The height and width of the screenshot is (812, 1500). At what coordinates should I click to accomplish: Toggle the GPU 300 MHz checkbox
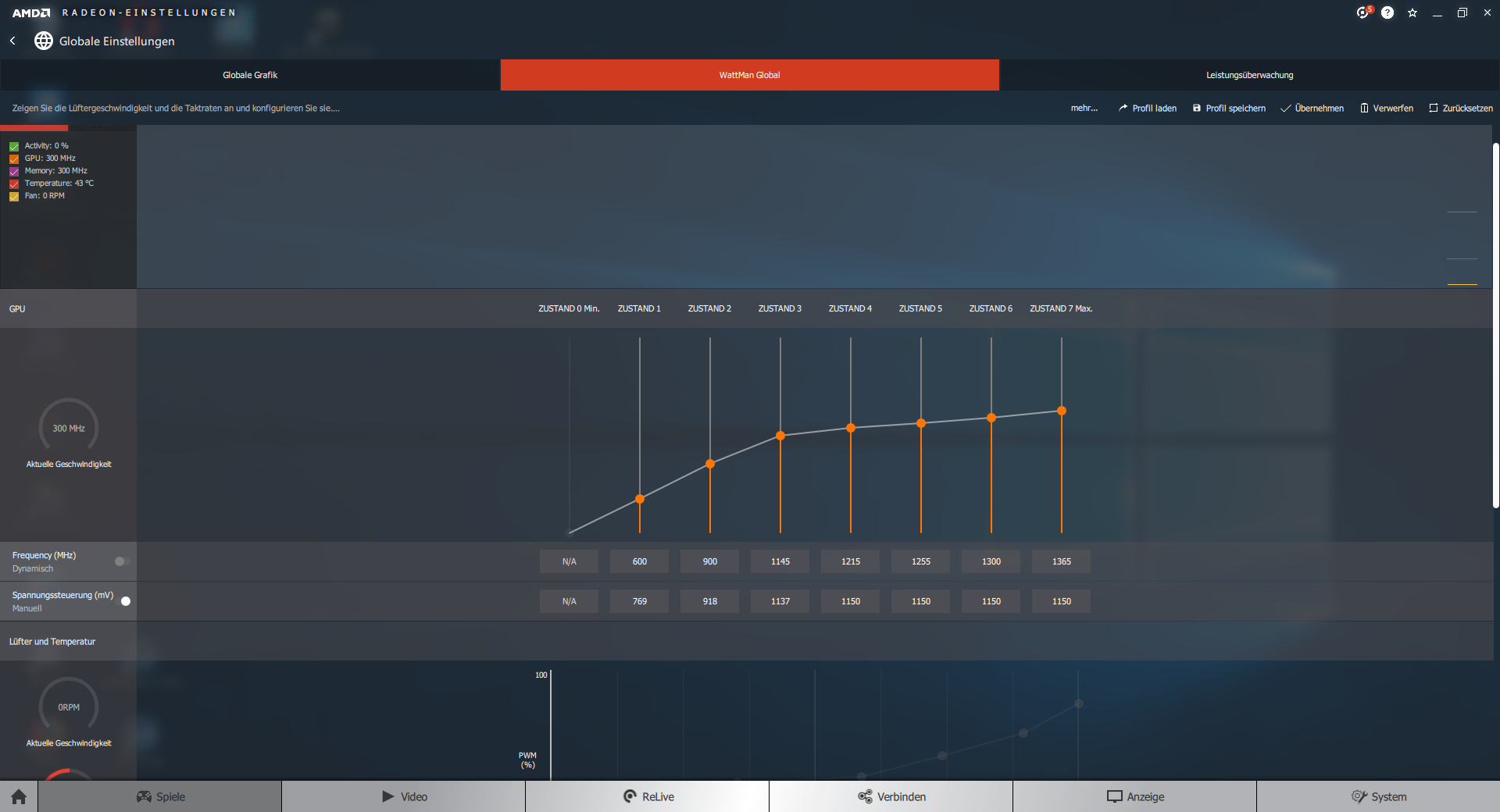tap(14, 158)
